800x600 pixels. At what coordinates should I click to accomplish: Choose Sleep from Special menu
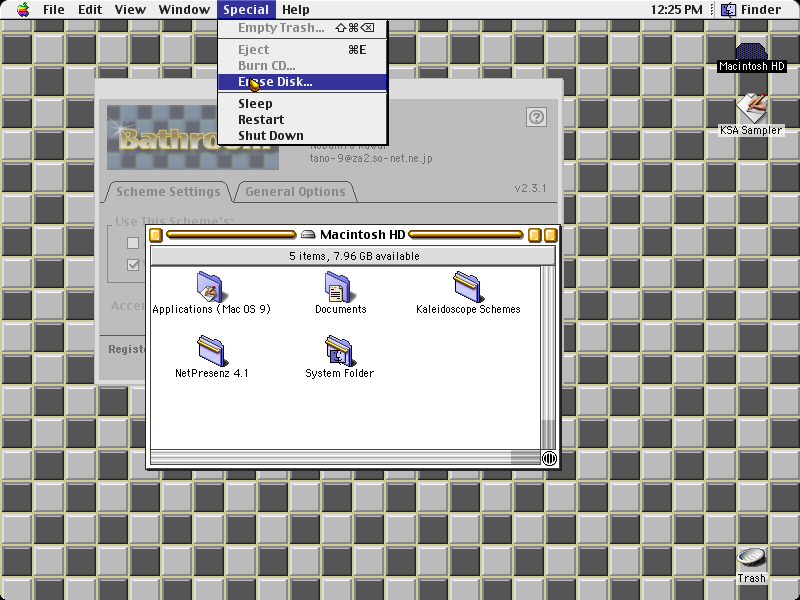pos(302,104)
